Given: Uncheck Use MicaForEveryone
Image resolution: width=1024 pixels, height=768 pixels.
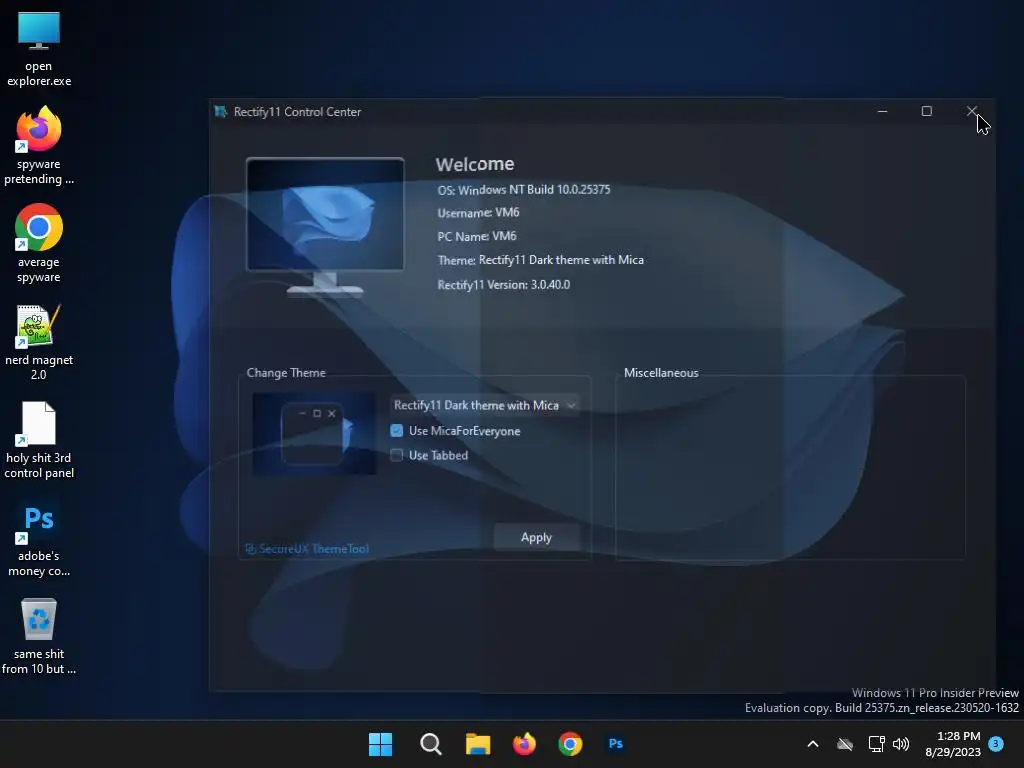Looking at the screenshot, I should 396,430.
